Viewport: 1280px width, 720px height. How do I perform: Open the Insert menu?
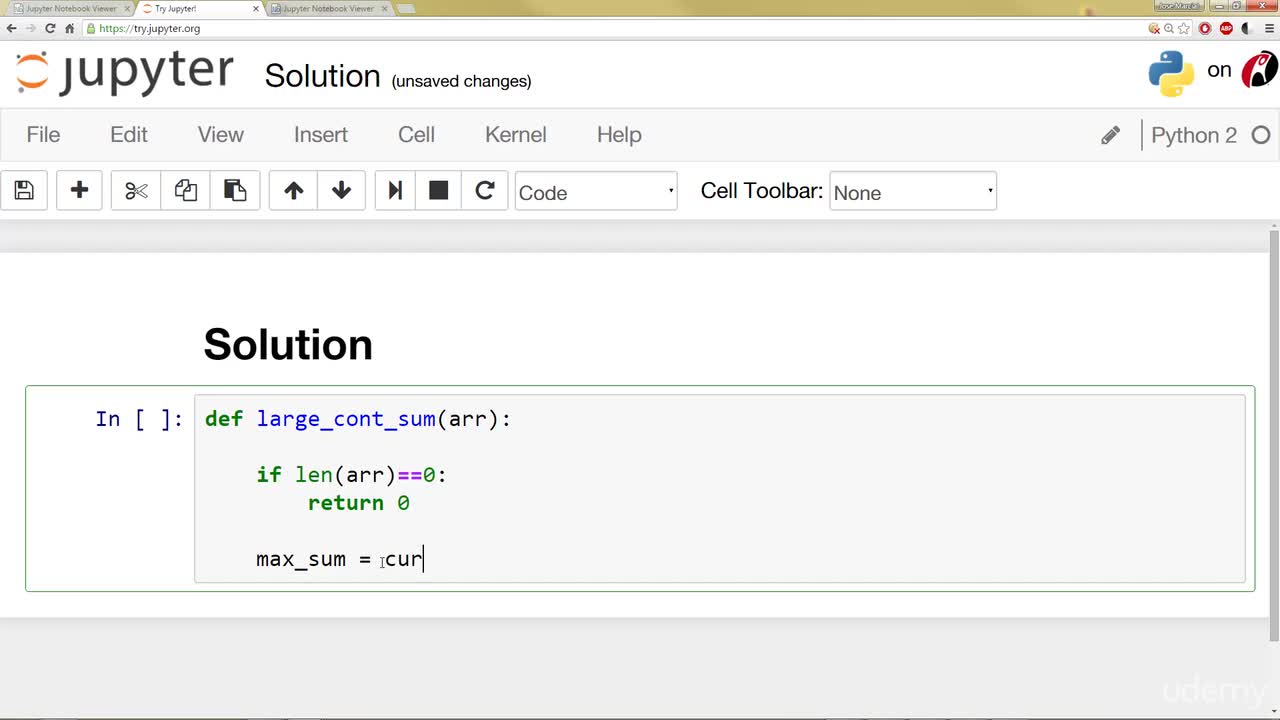point(321,135)
